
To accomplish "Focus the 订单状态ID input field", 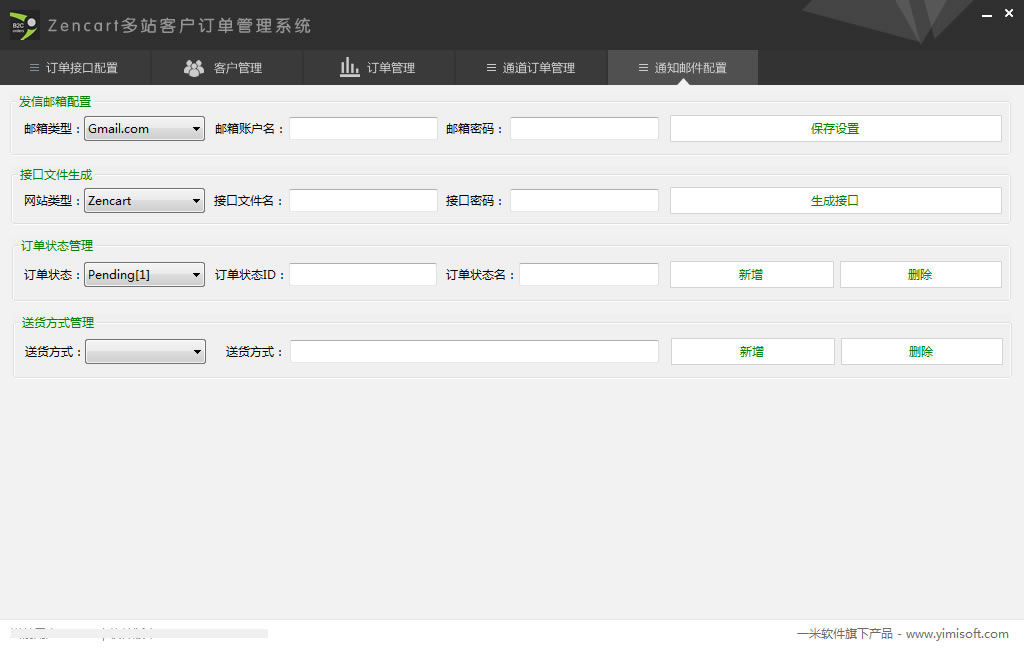I will click(363, 274).
